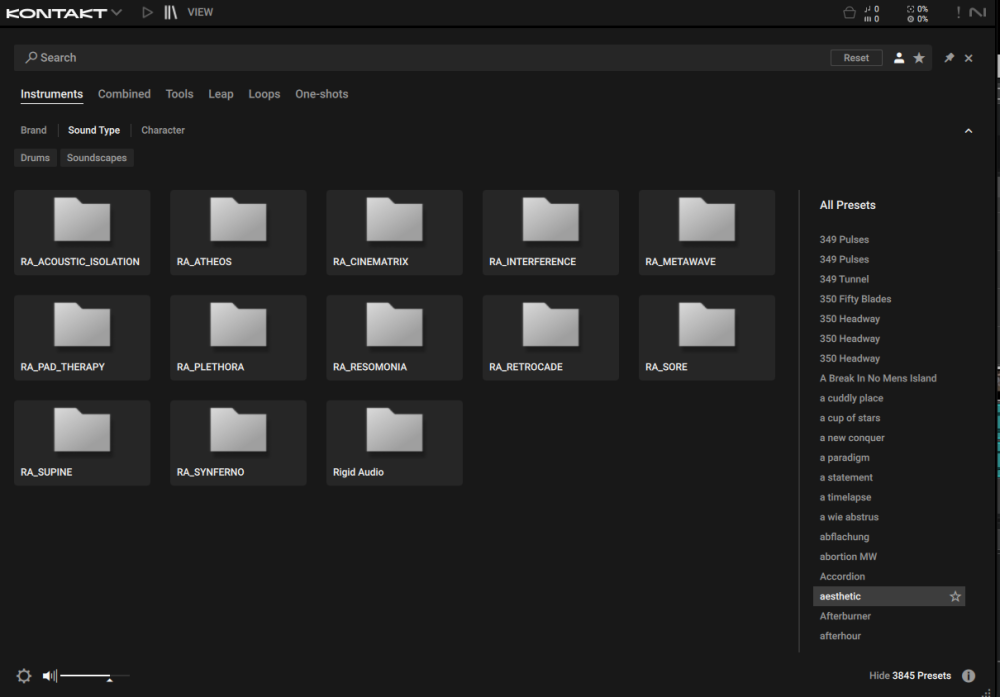
Task: Open the RA_CINEMATRIX folder
Action: [x=395, y=233]
